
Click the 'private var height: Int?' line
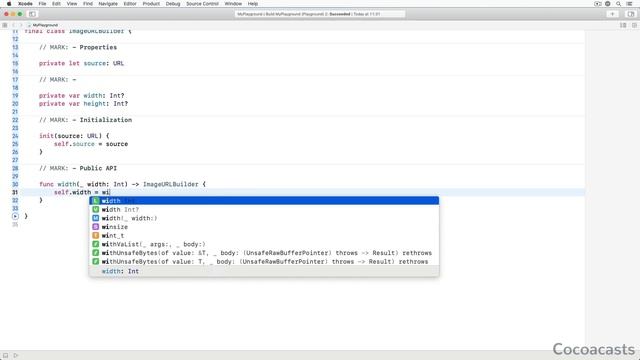pos(83,104)
